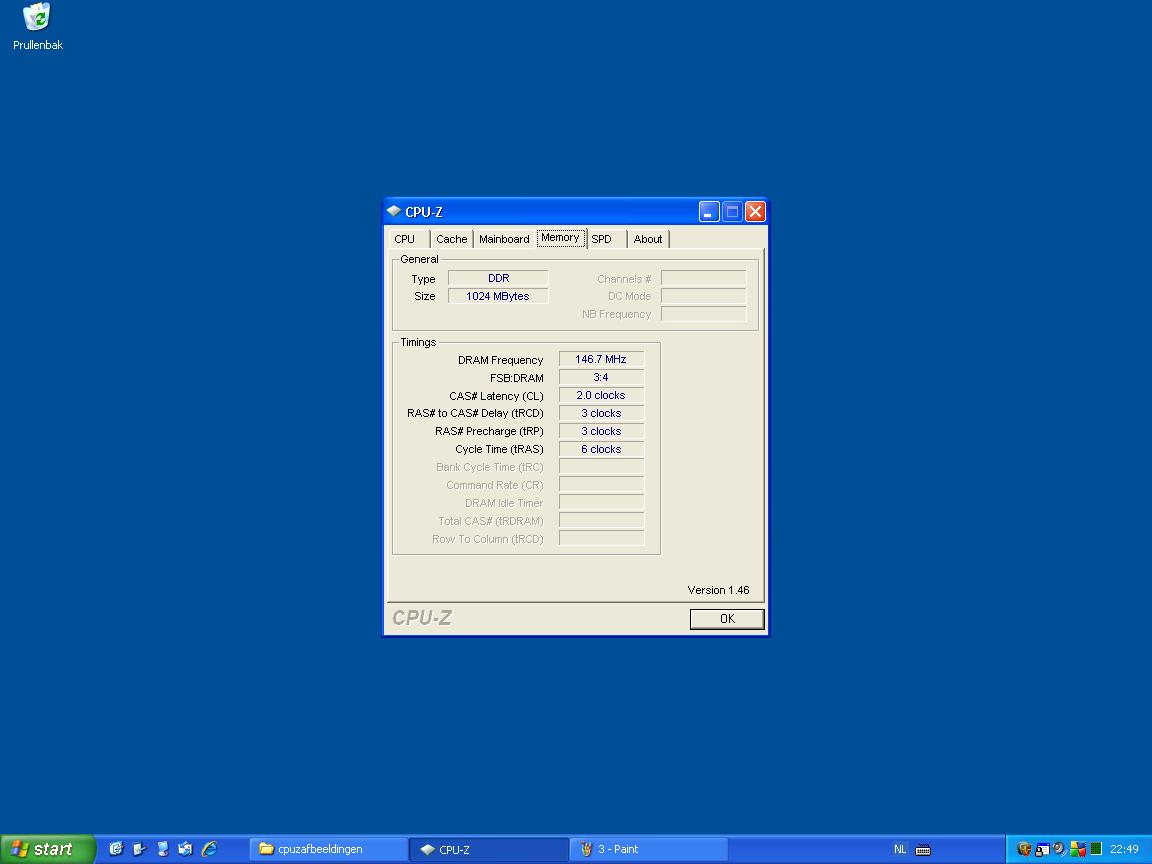1152x864 pixels.
Task: Click the first Quick Launch icon
Action: pos(116,849)
